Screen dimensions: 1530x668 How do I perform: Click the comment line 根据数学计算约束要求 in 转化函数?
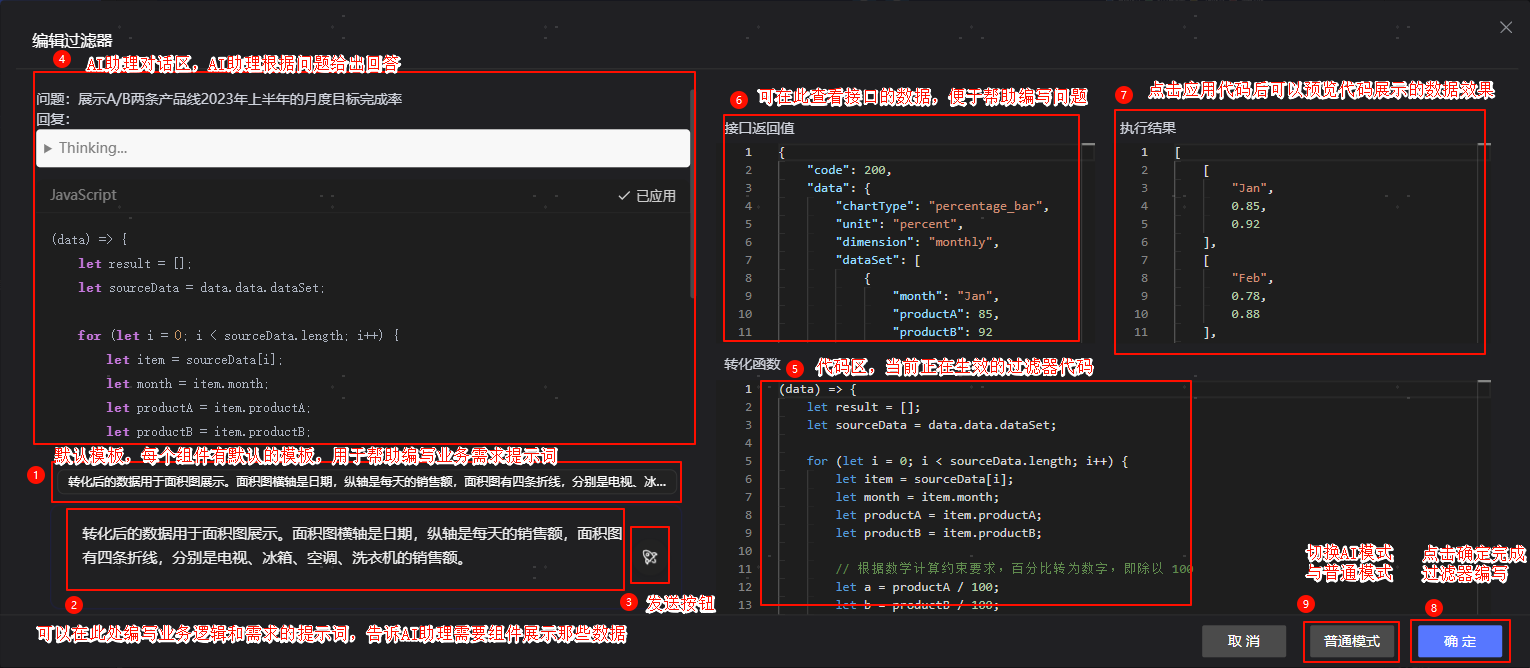1014,569
